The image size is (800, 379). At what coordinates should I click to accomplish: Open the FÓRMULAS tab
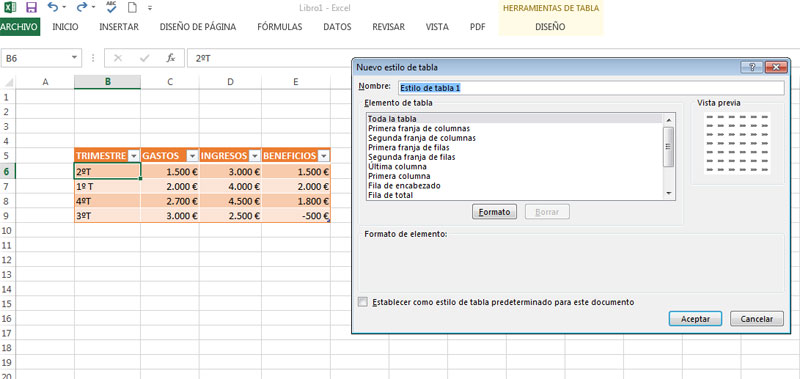pyautogui.click(x=280, y=27)
